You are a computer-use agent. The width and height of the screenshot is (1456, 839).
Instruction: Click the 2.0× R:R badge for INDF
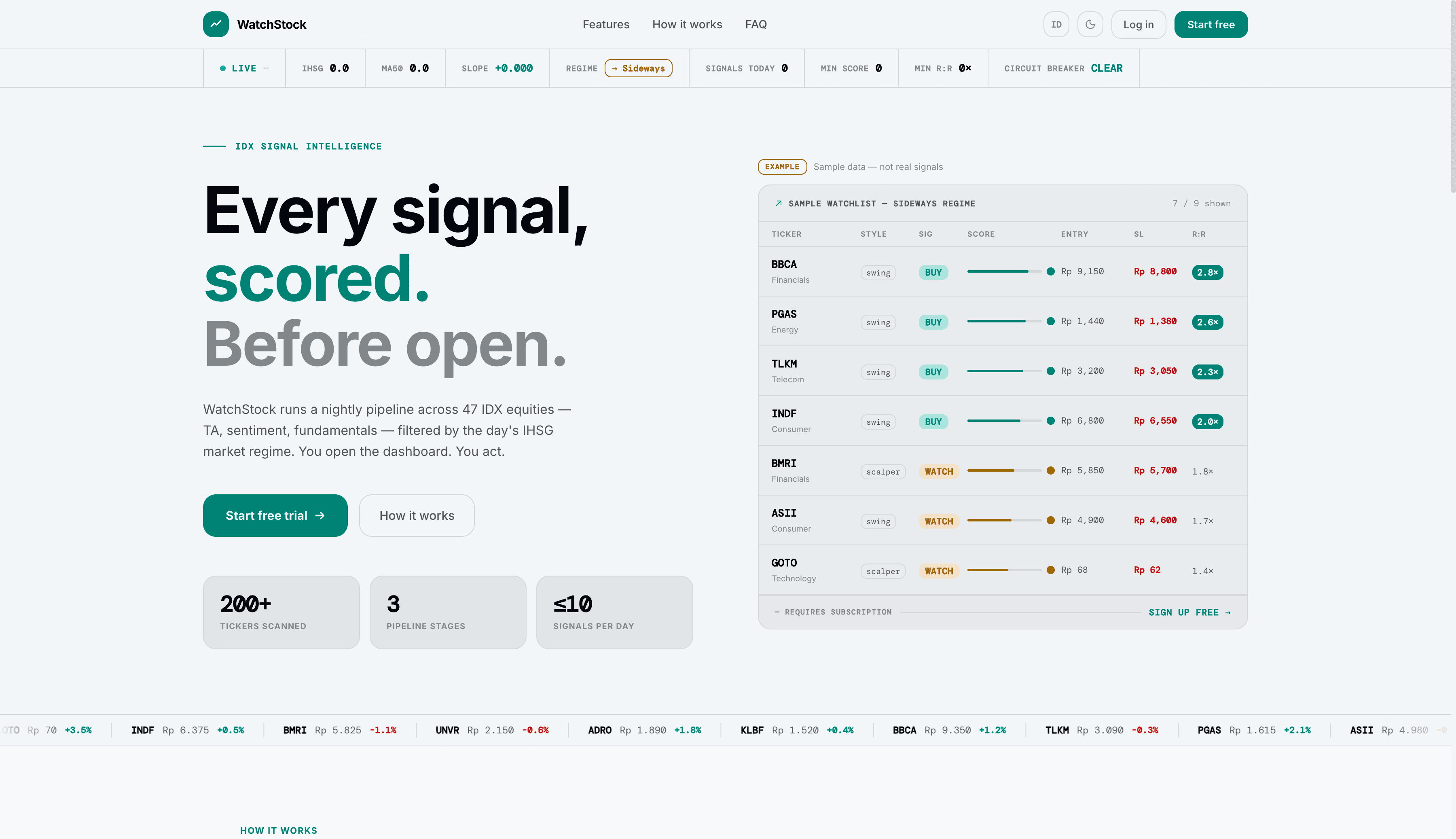click(1208, 422)
